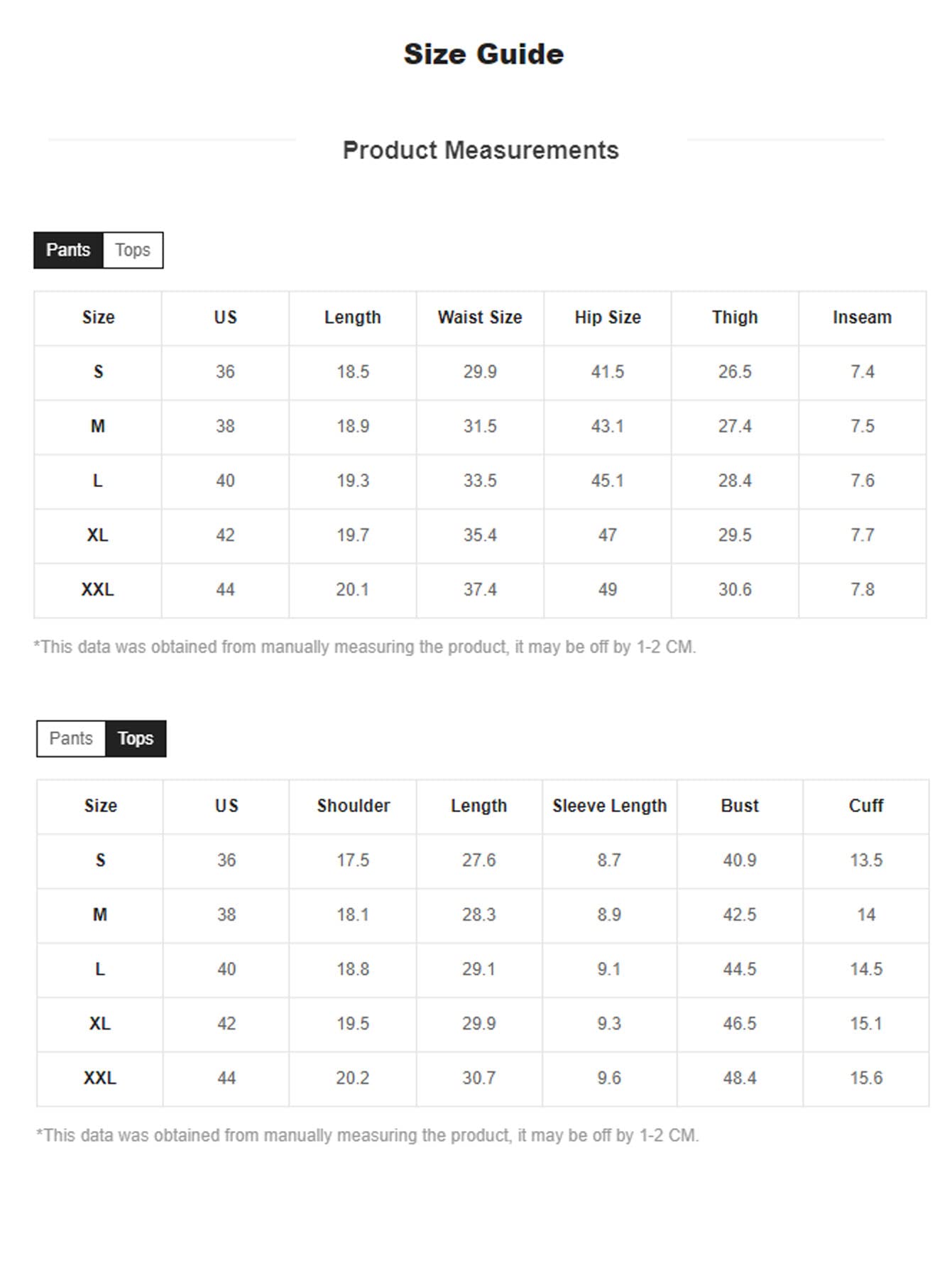Select the 37.4 waist size cell

pyautogui.click(x=480, y=590)
